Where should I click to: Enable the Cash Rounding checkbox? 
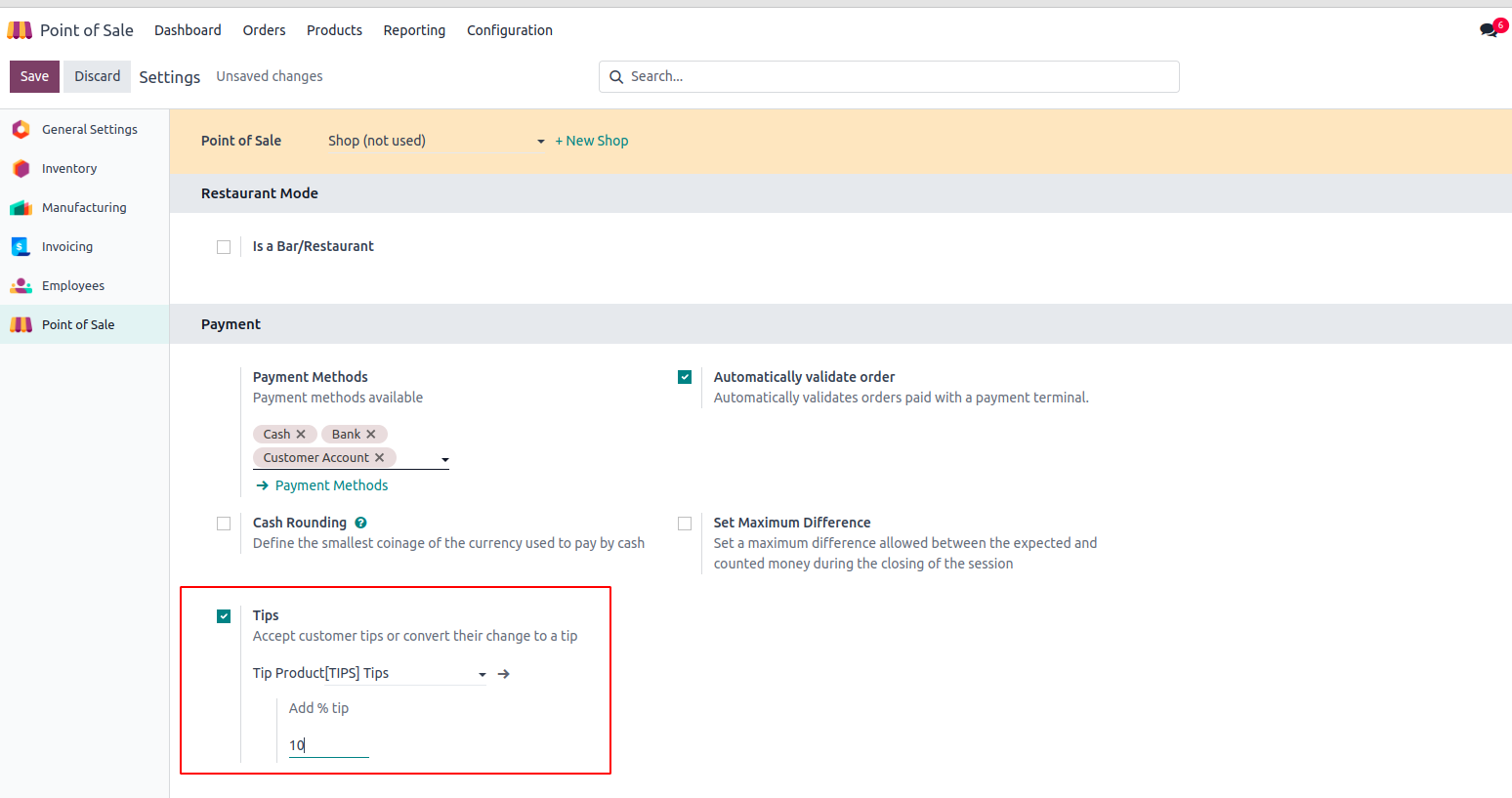click(224, 524)
